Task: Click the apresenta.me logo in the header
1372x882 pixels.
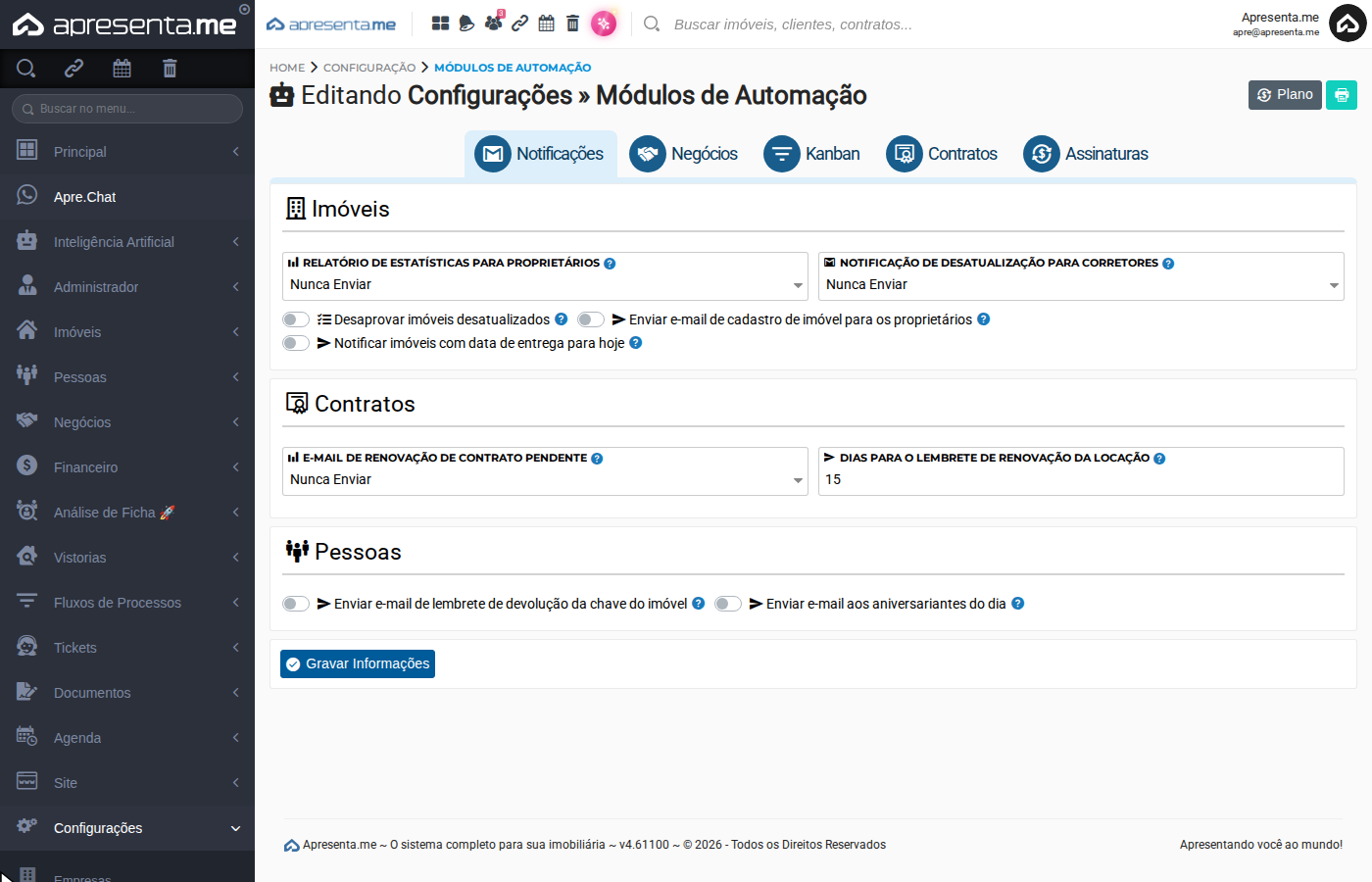Action: click(331, 24)
